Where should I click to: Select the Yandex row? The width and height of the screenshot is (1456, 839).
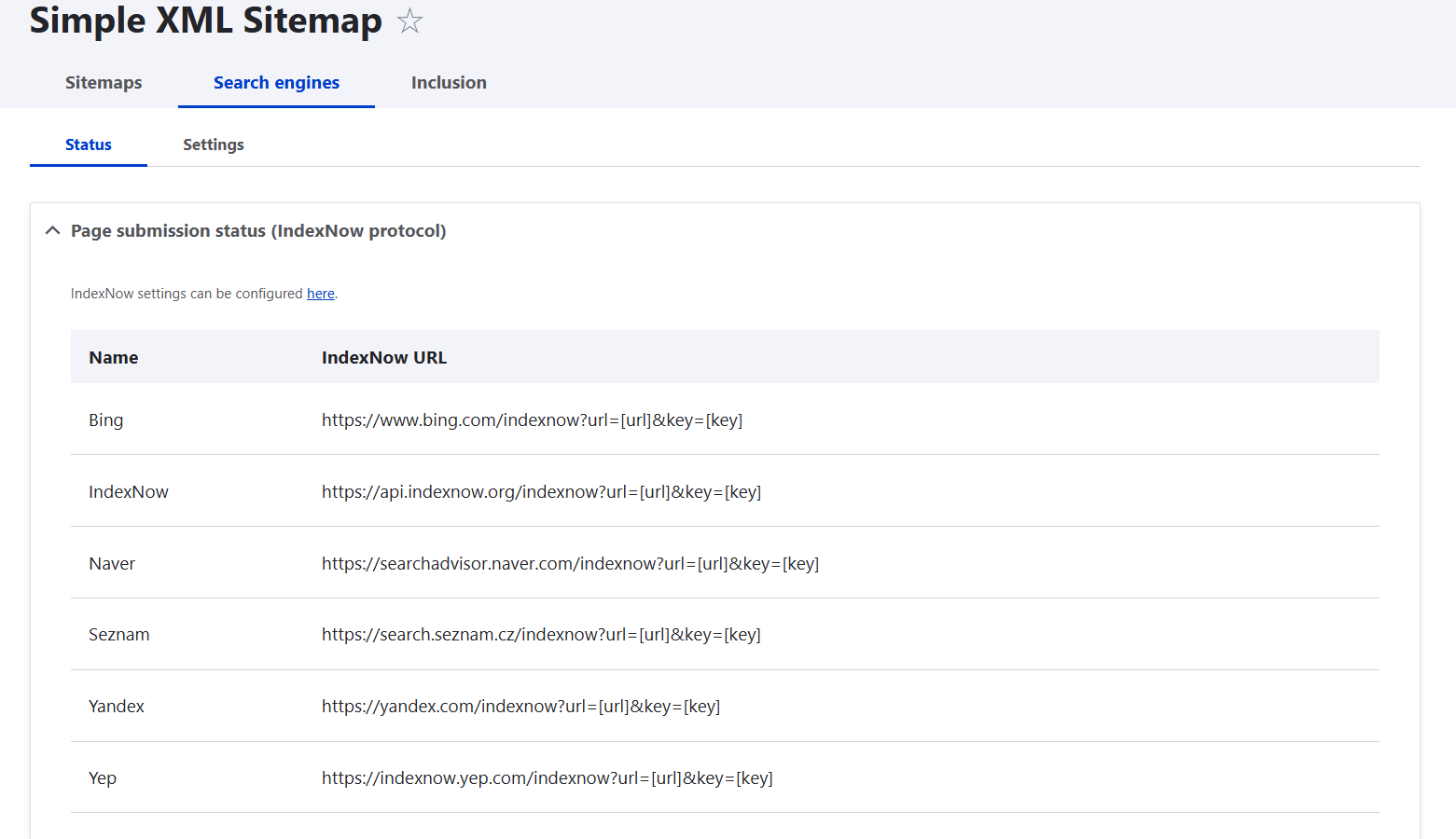click(117, 706)
